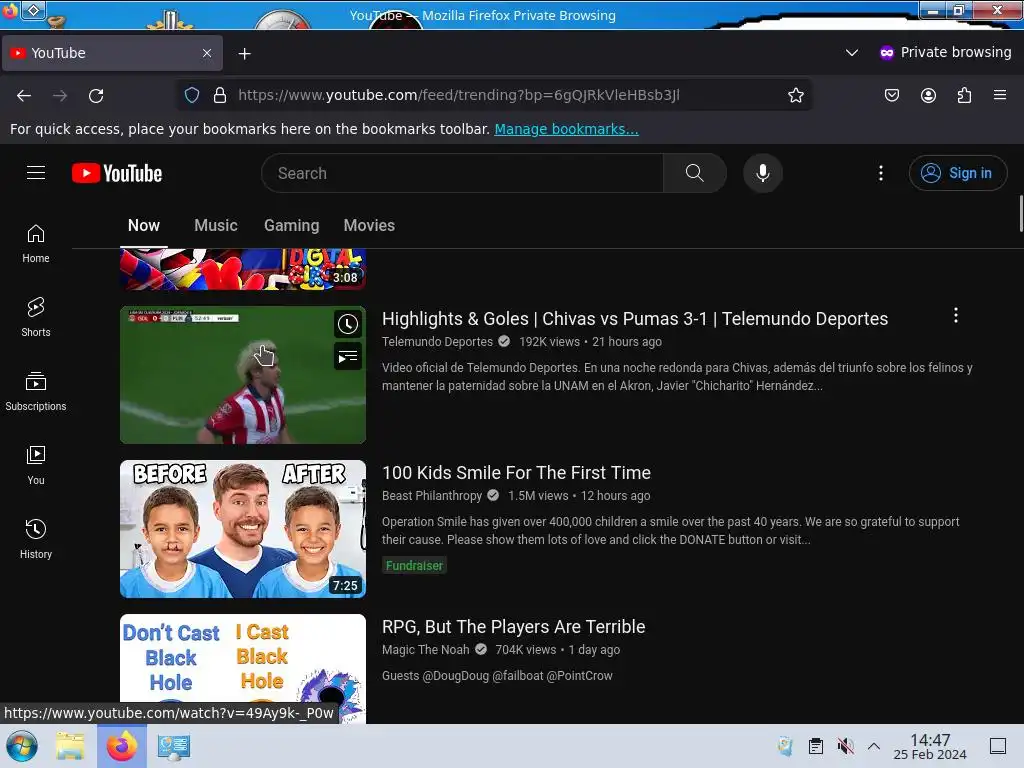Visit Magic The Noah channel
The height and width of the screenshot is (768, 1024).
[x=426, y=650]
